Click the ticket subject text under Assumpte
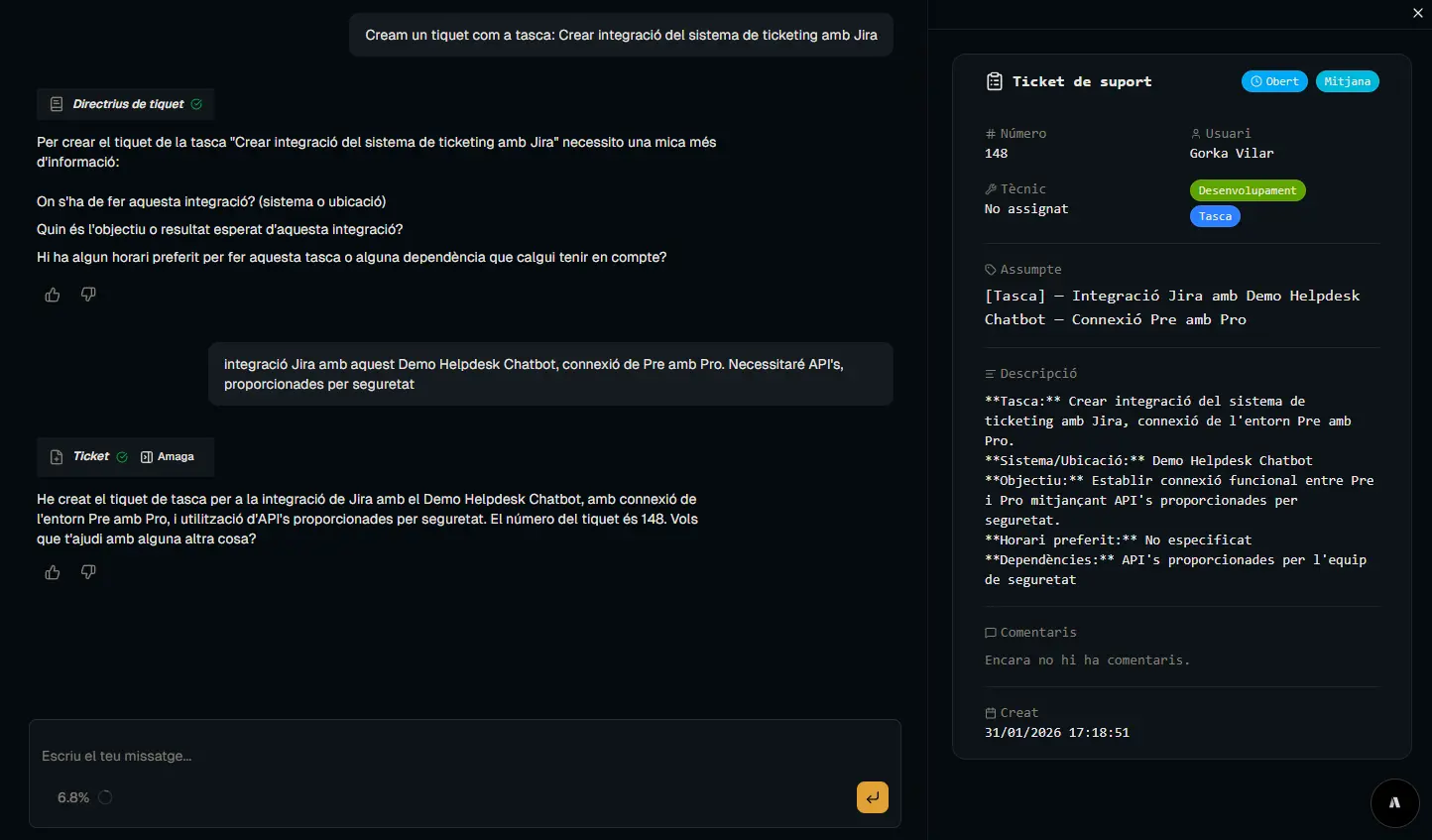The height and width of the screenshot is (840, 1432). [x=1171, y=307]
